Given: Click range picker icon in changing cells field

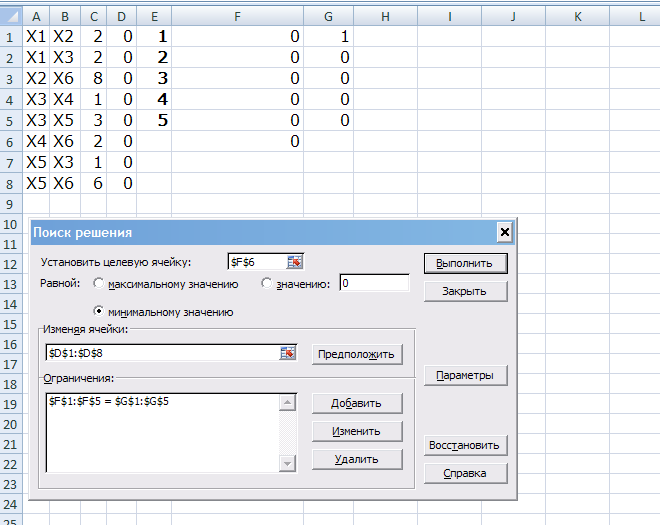Looking at the screenshot, I should pyautogui.click(x=288, y=353).
